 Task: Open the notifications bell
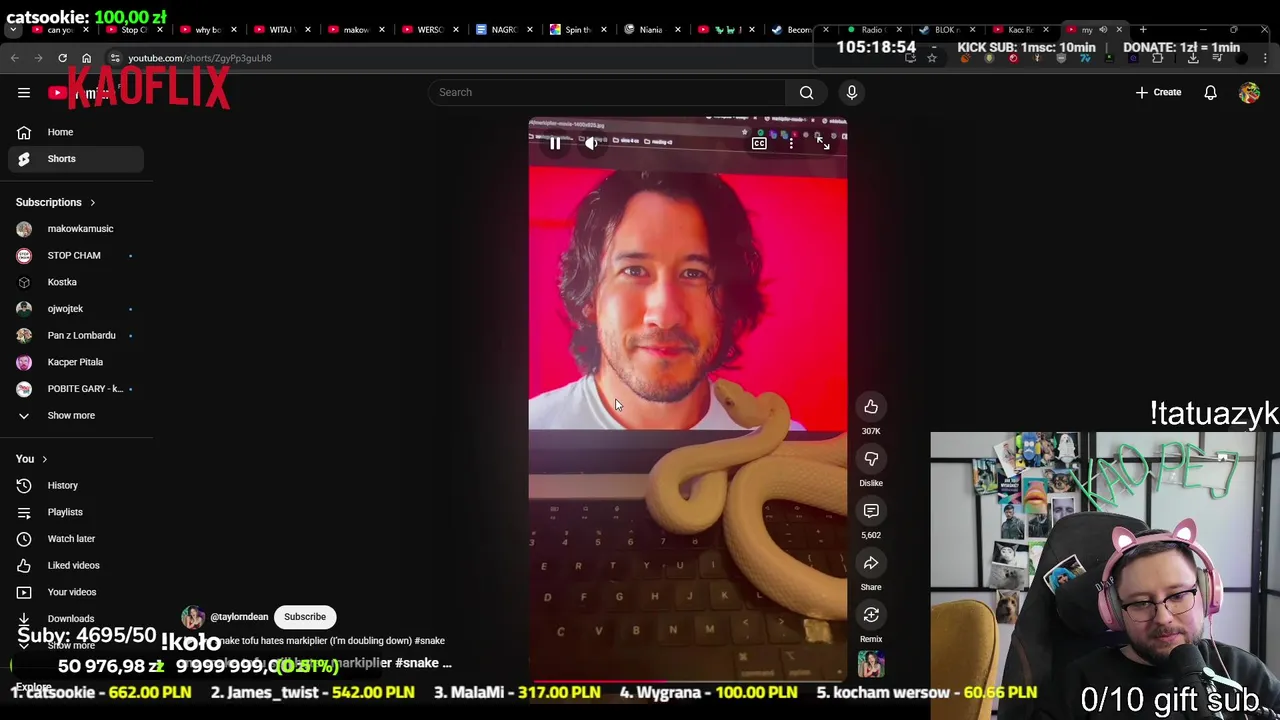point(1210,92)
